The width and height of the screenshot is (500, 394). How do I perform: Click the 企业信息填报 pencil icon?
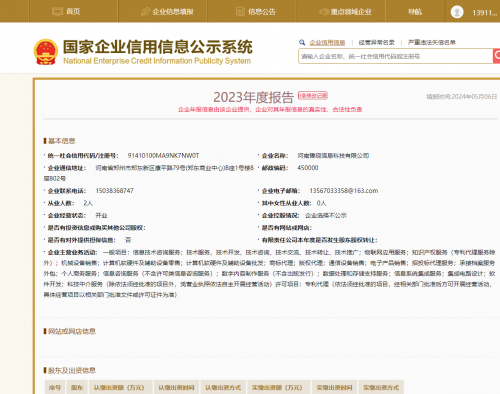(145, 12)
